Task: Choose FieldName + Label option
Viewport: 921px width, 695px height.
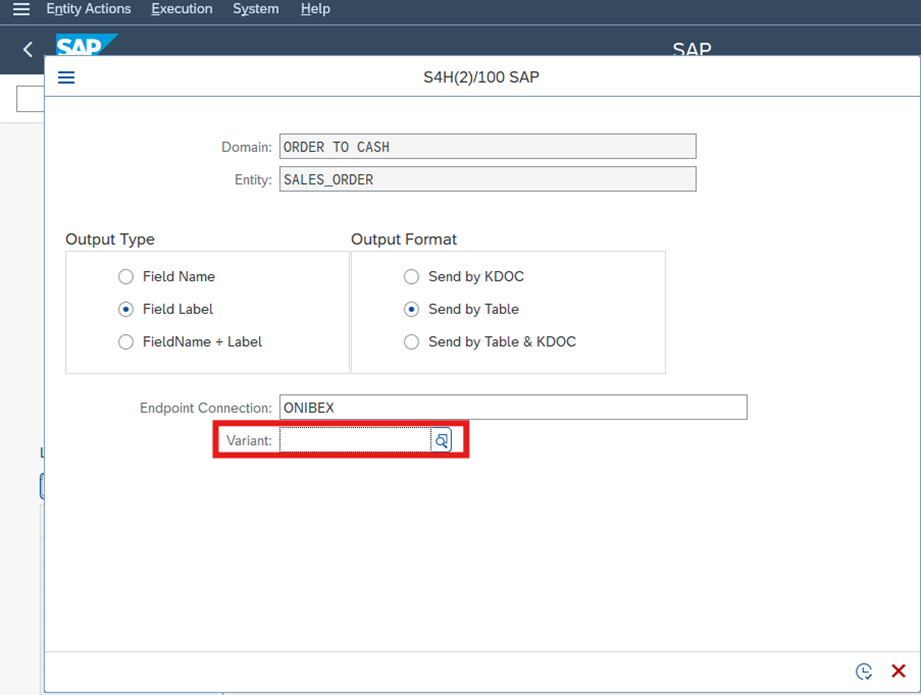Action: [x=126, y=342]
